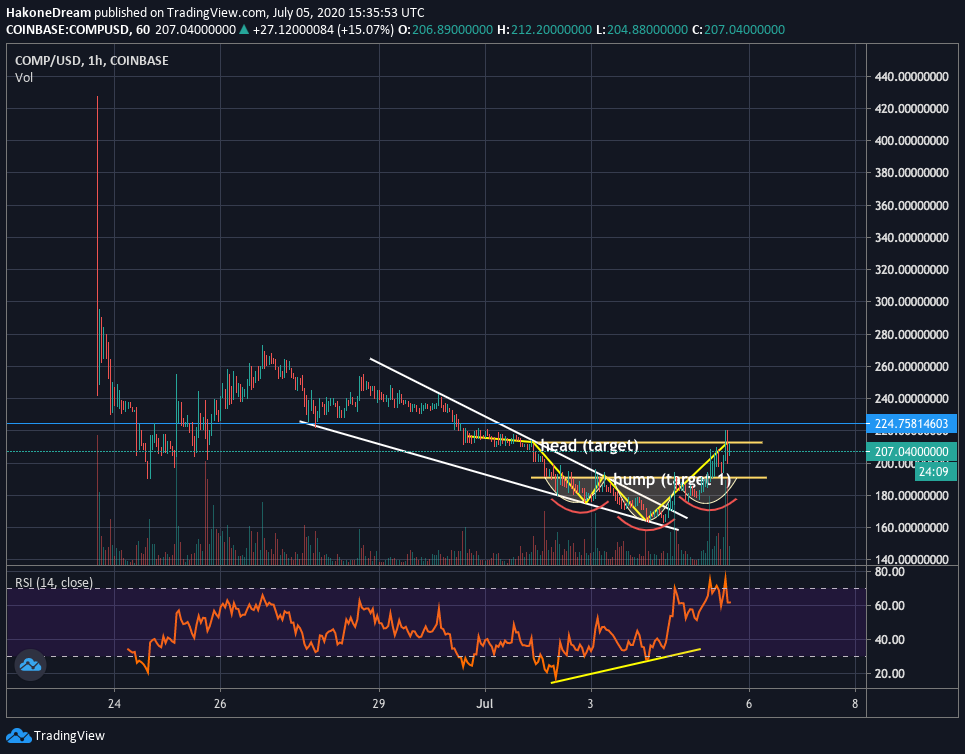
Task: Click the 160.00000000 price axis label
Action: click(x=912, y=527)
